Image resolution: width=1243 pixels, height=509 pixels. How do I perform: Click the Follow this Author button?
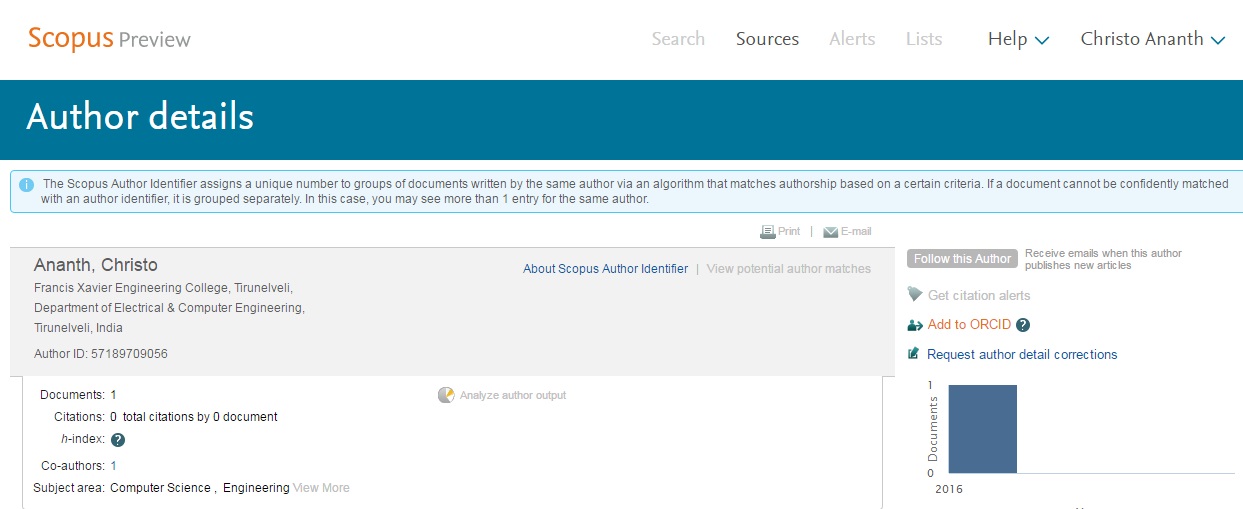coord(962,259)
